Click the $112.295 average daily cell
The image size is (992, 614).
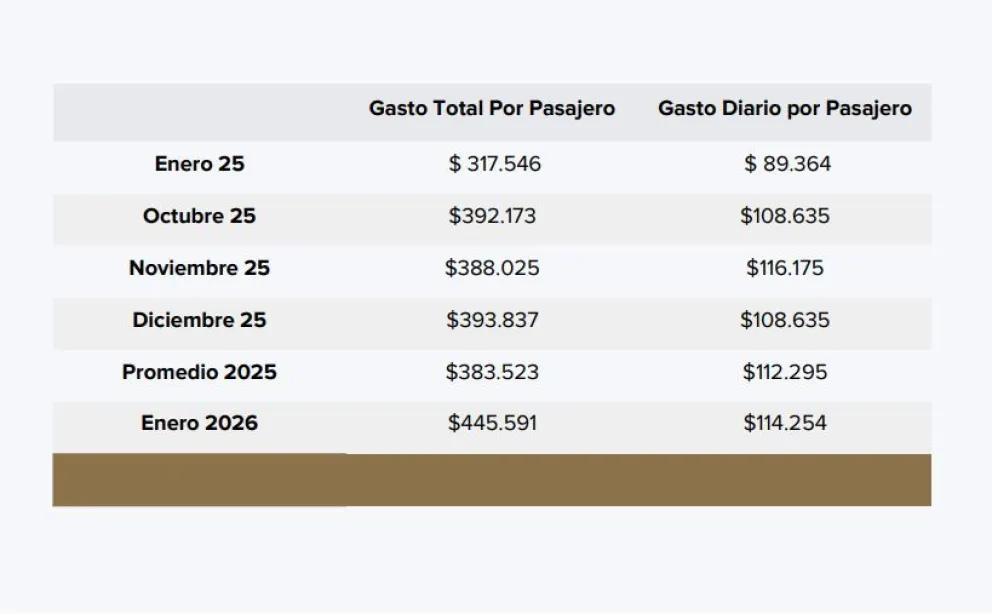(785, 372)
